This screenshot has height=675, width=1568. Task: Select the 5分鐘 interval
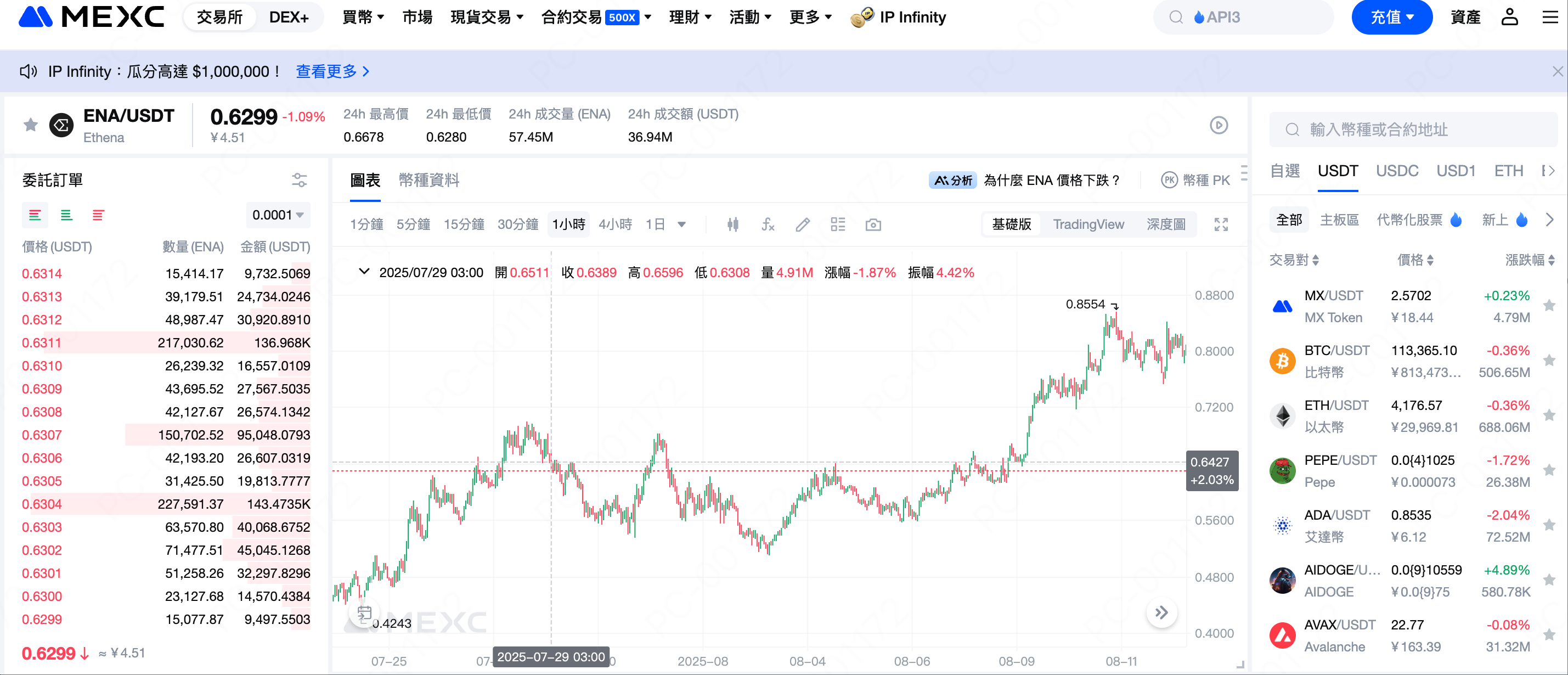click(x=413, y=224)
